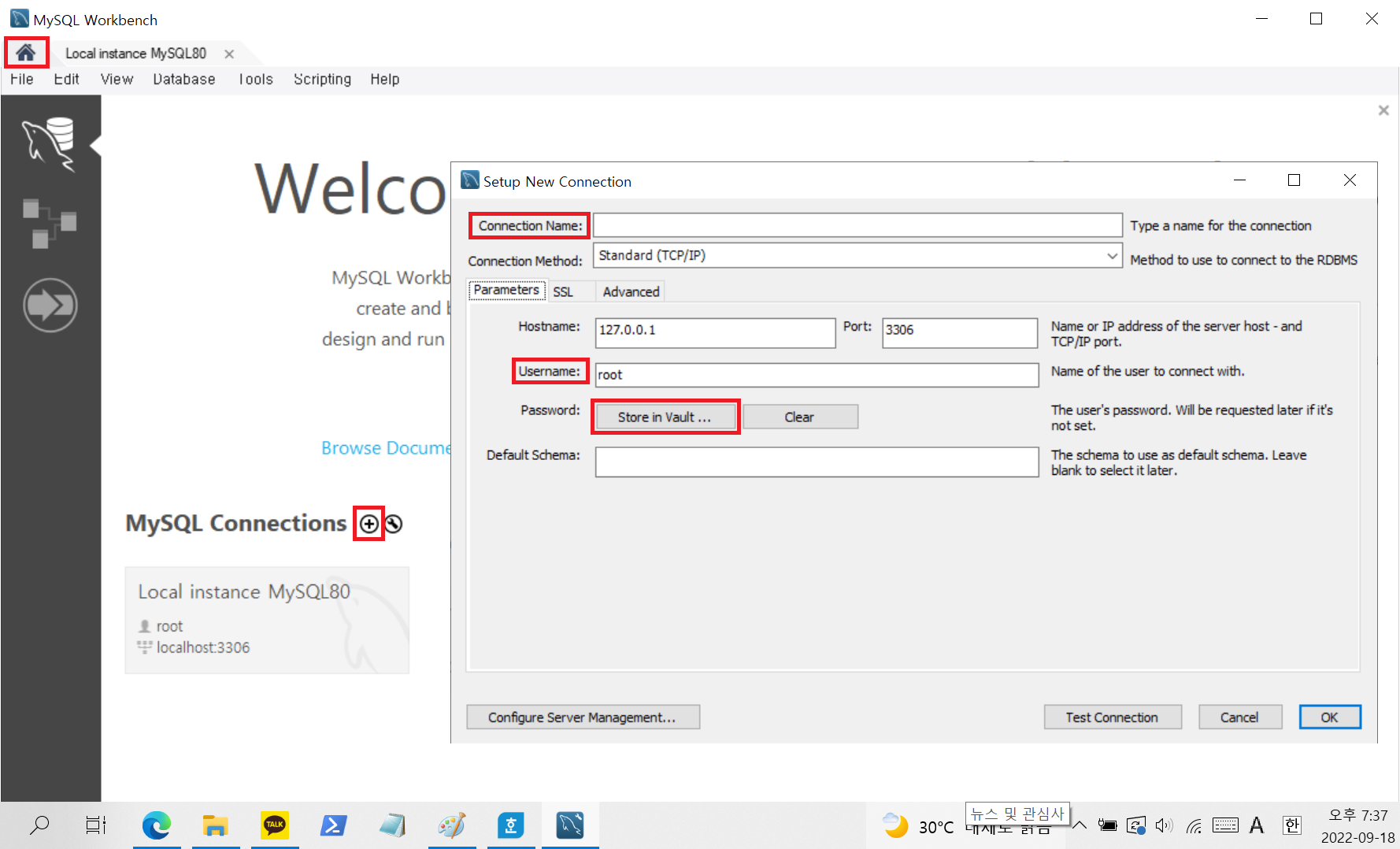Cancel the Setup New Connection dialog
The width and height of the screenshot is (1400, 849).
coord(1239,717)
